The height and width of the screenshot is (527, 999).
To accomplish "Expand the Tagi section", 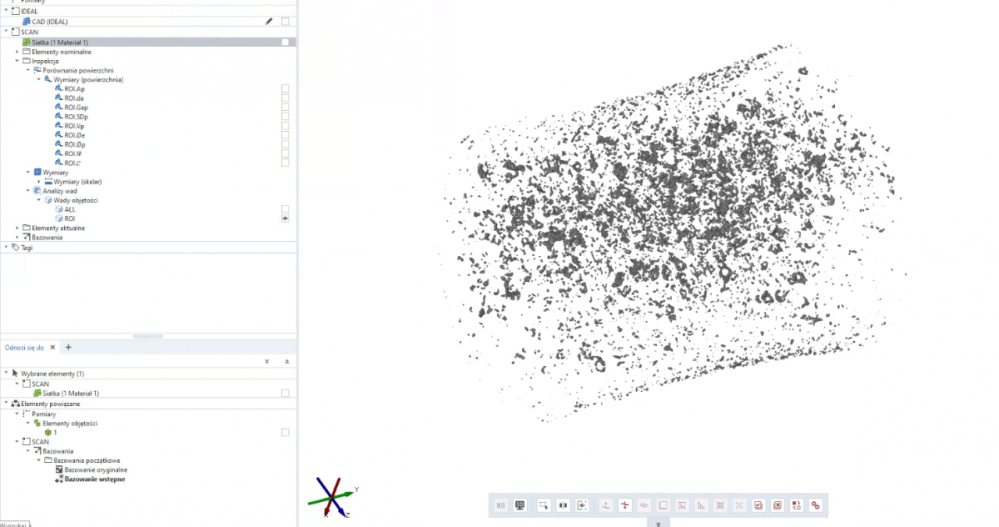I will [x=6, y=247].
